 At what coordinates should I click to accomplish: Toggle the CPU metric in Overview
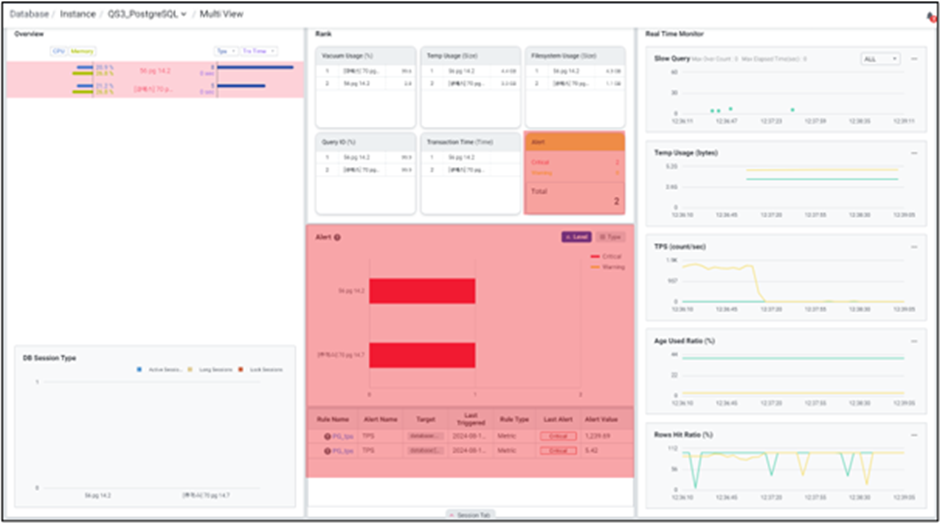tap(57, 50)
